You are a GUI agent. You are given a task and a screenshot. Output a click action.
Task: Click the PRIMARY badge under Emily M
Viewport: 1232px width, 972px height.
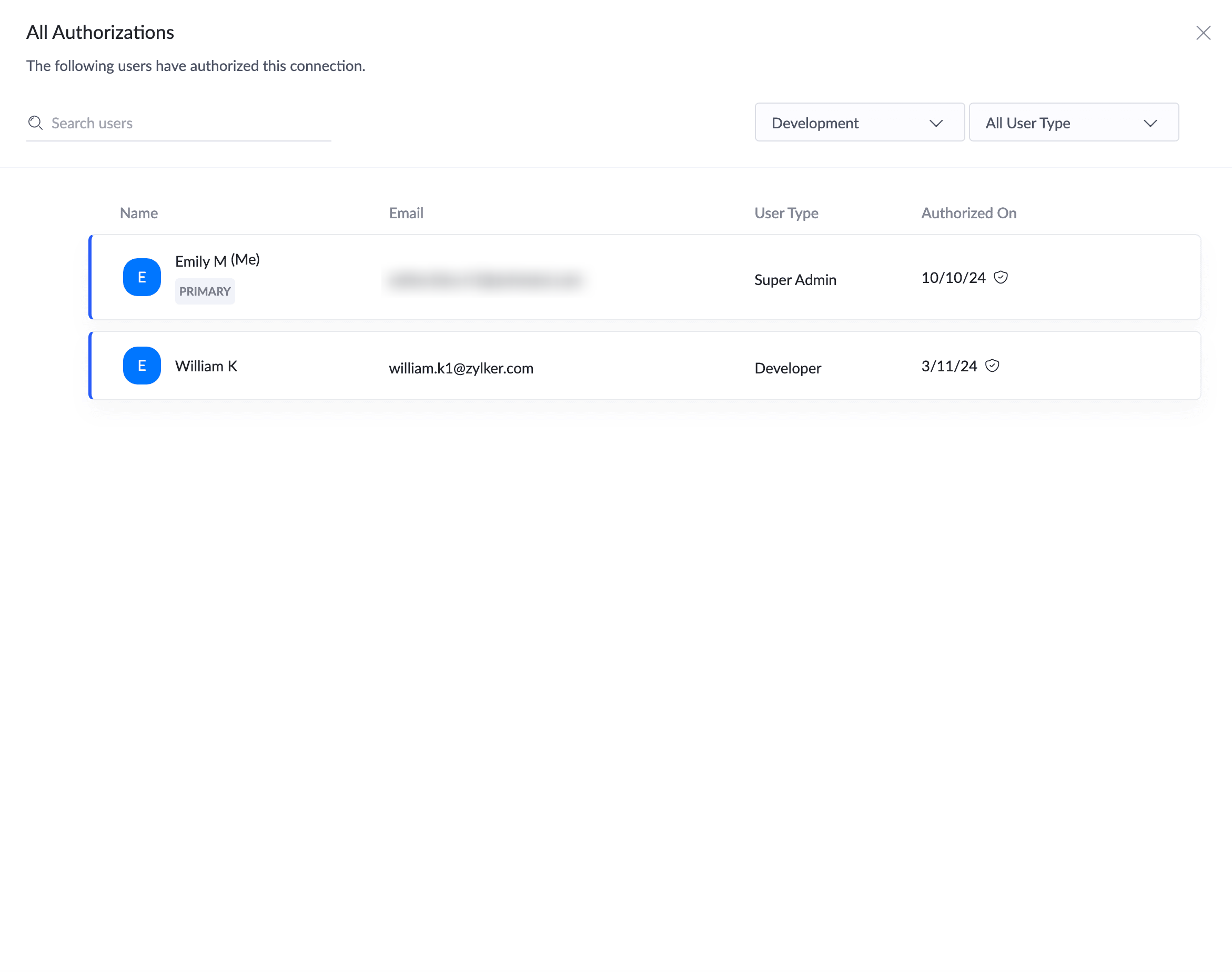(x=205, y=291)
